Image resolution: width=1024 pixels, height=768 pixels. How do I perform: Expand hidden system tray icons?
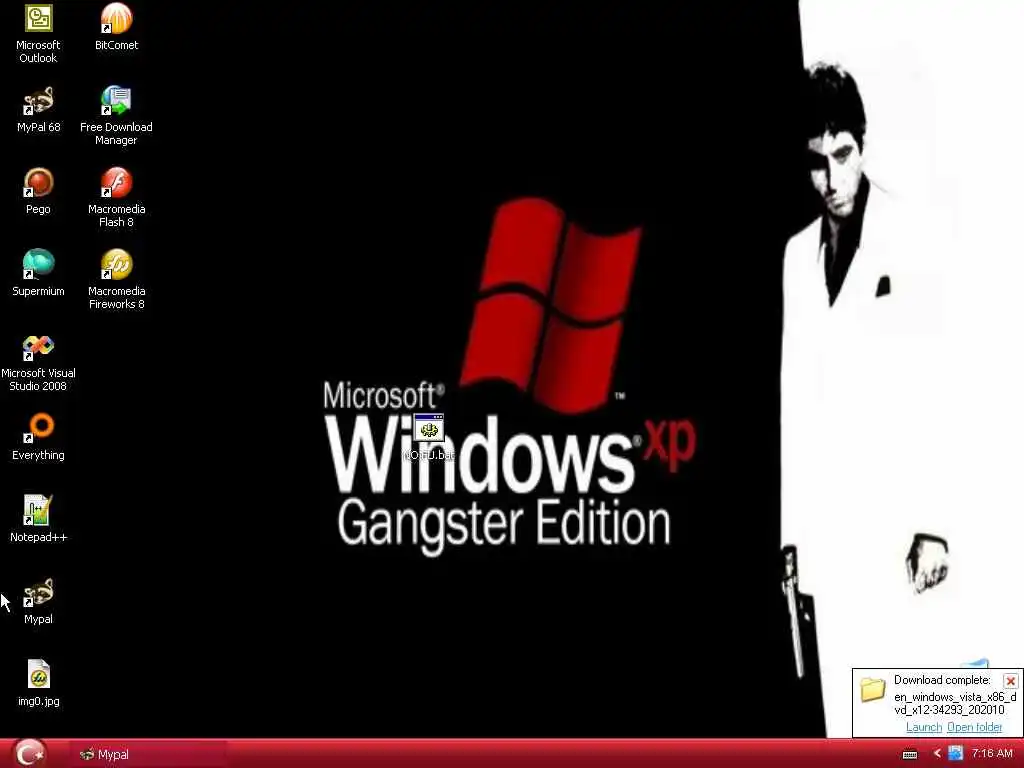click(936, 754)
